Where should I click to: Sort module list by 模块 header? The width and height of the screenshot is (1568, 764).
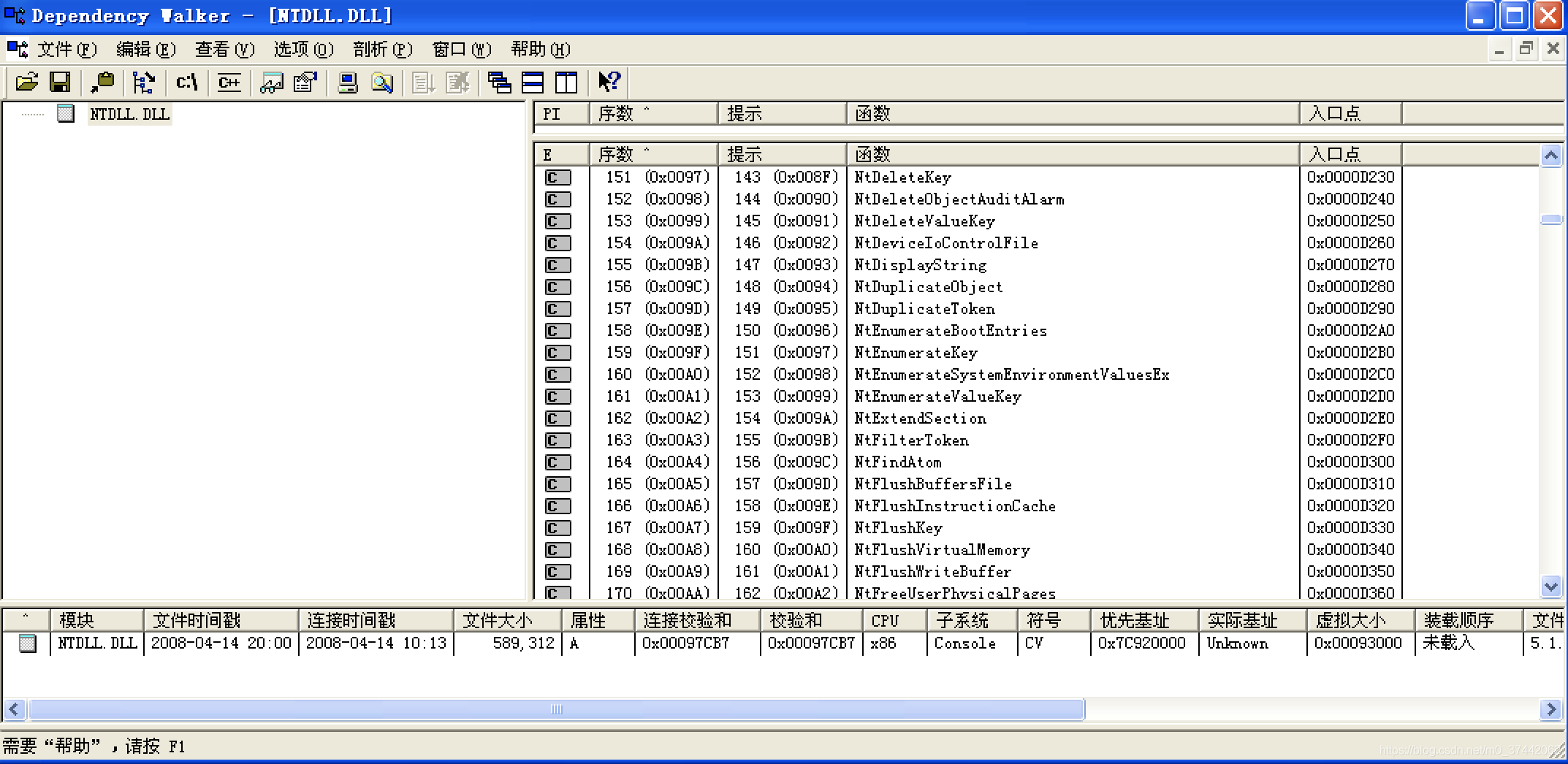[x=96, y=620]
